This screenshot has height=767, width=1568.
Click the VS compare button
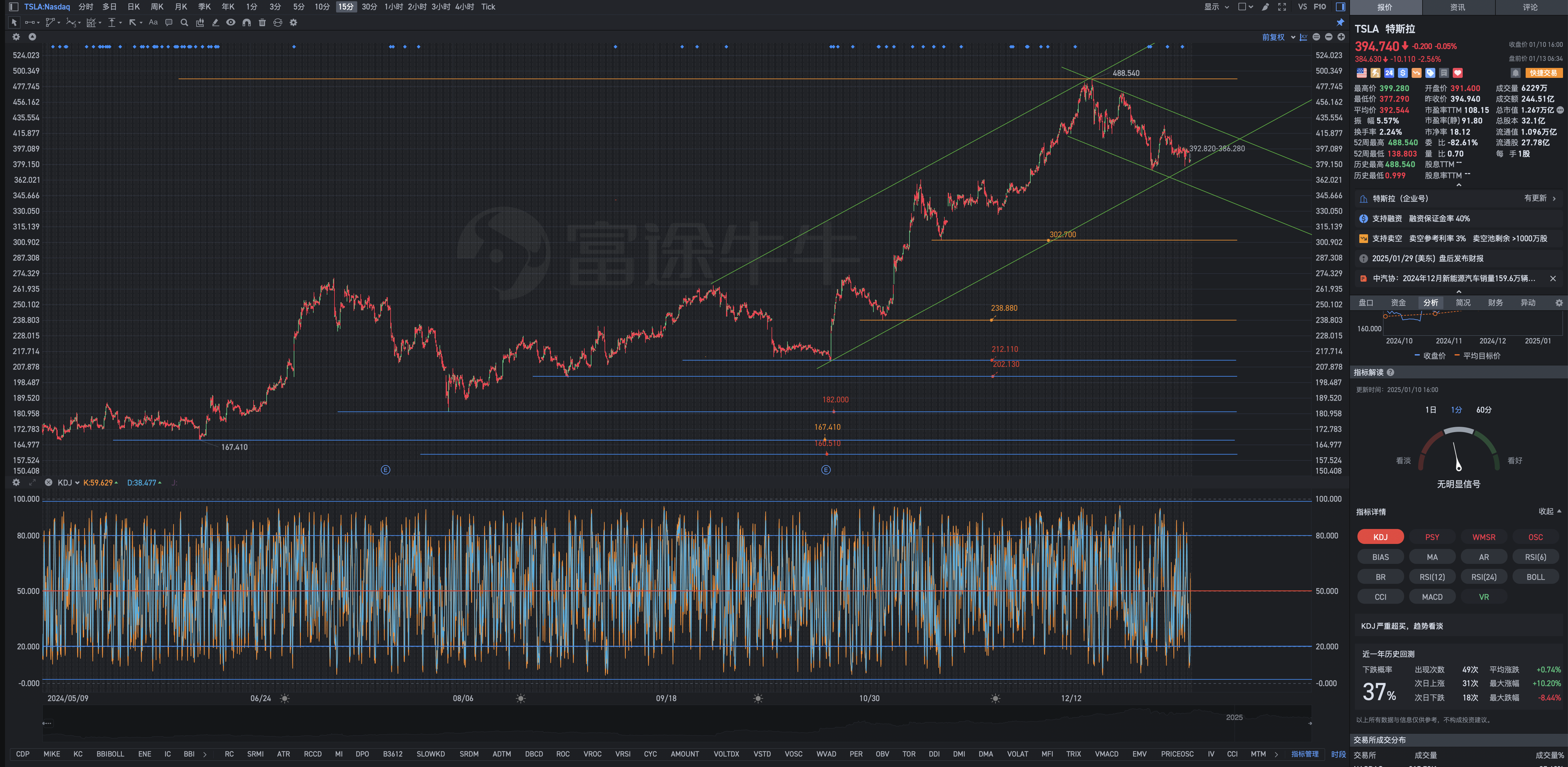point(1302,7)
